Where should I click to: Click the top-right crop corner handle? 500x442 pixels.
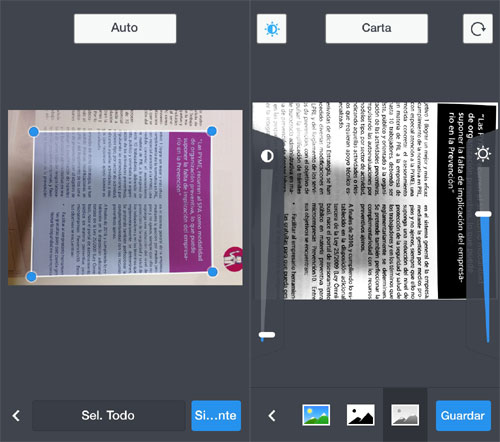[212, 131]
